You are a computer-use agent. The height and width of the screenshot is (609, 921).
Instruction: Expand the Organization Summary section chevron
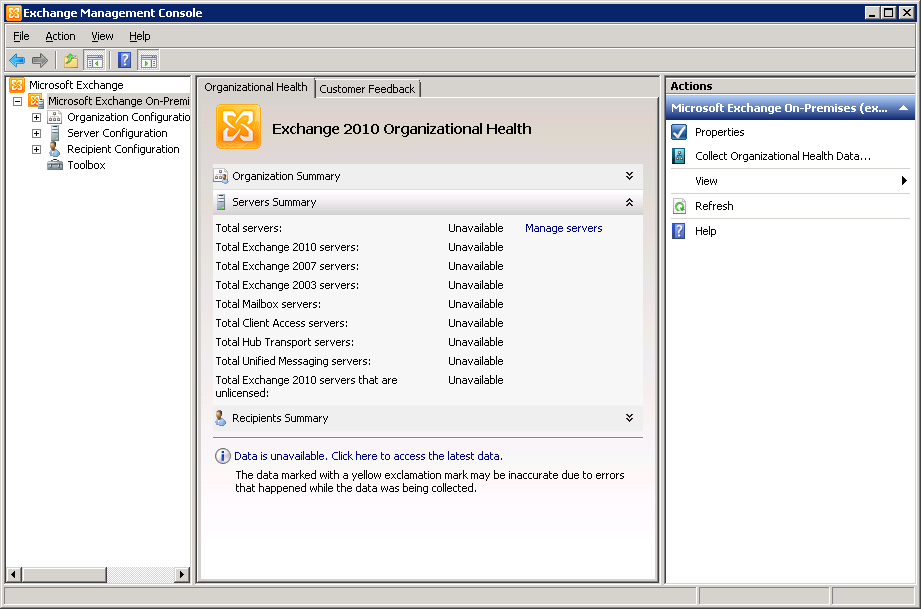pos(629,176)
